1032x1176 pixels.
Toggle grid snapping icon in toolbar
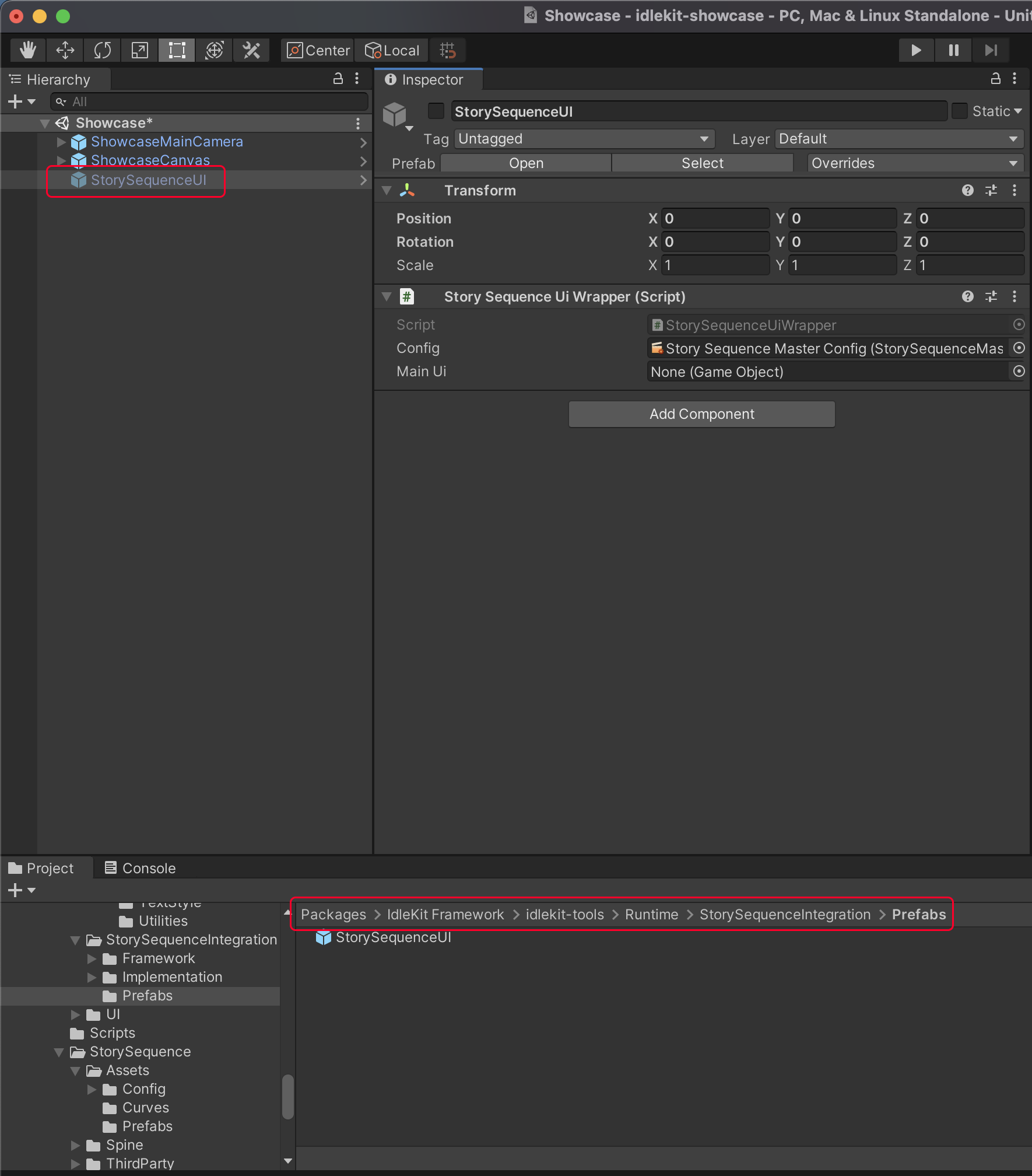[x=447, y=51]
